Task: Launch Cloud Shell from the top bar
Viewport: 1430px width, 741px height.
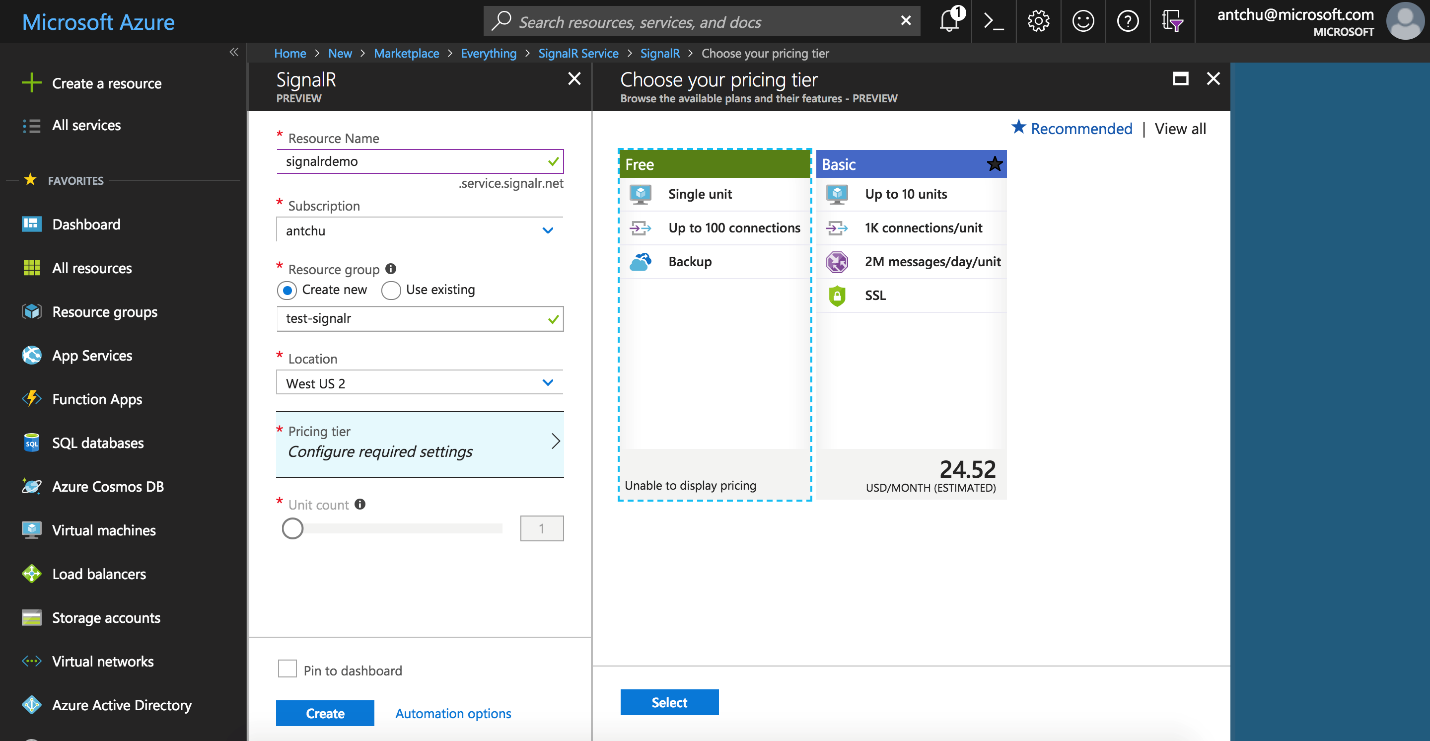Action: (994, 21)
